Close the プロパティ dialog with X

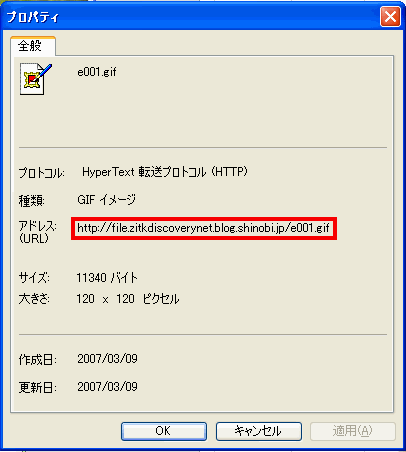390,17
